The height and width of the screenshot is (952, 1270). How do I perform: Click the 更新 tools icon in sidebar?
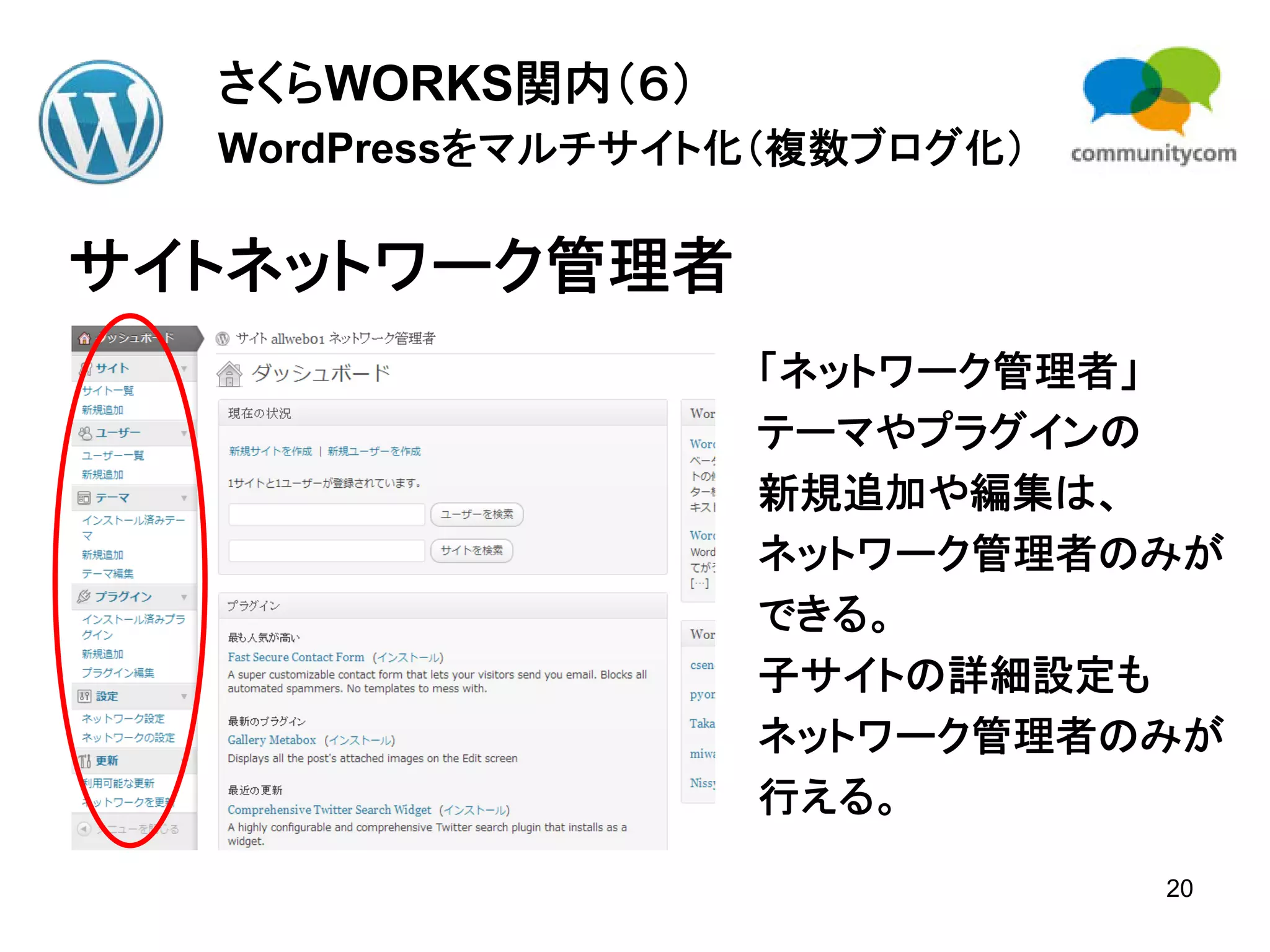[x=85, y=760]
